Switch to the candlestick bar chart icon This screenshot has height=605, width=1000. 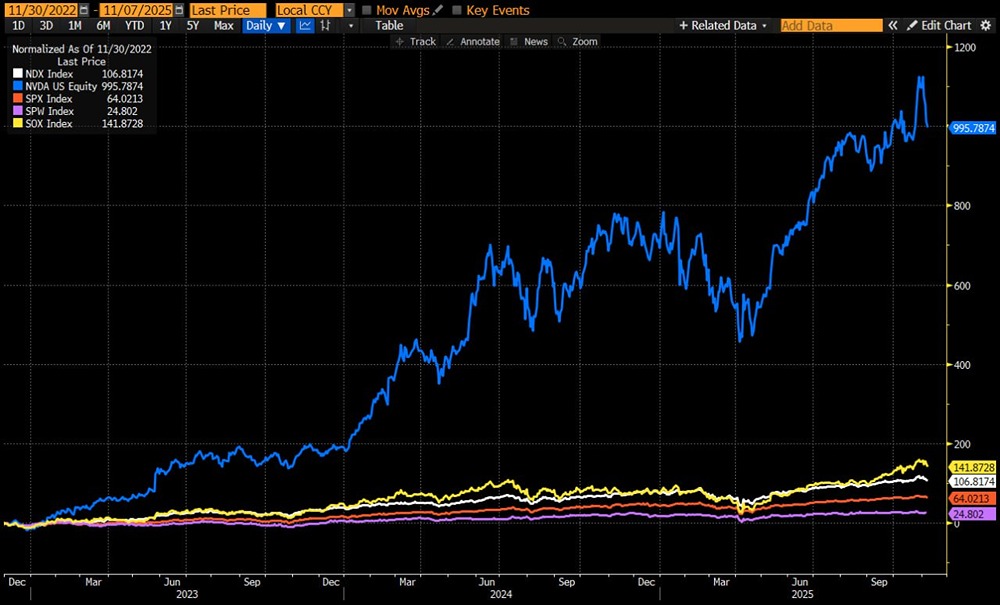tap(326, 25)
